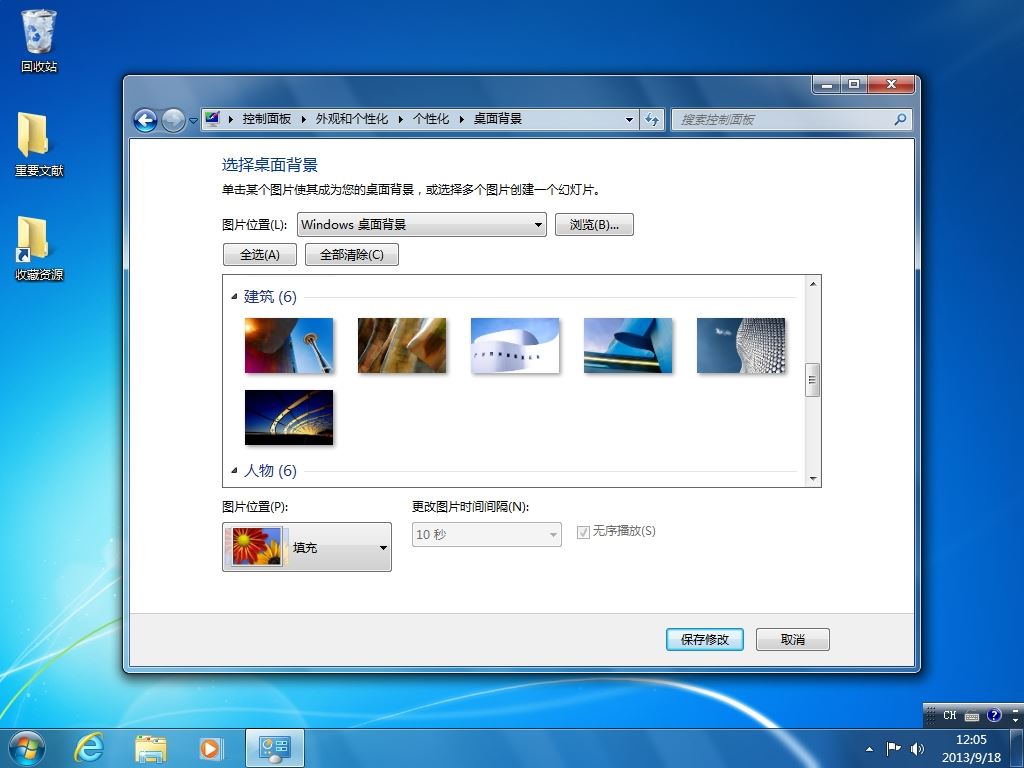
Task: Click the language bar help icon
Action: tap(993, 715)
